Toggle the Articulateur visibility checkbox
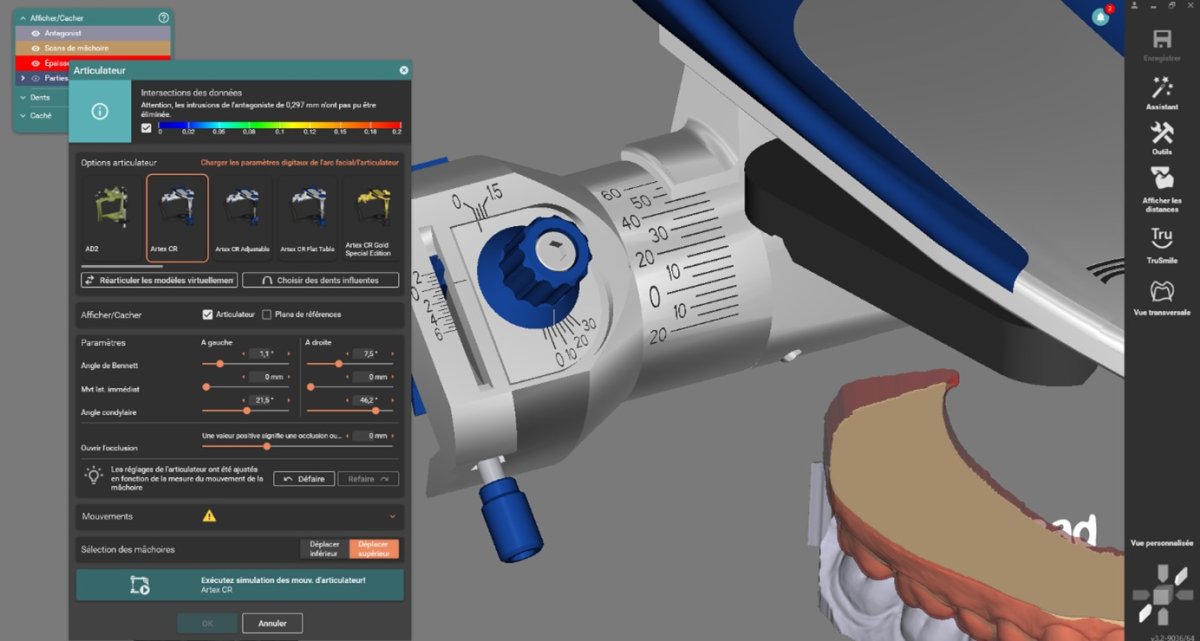The height and width of the screenshot is (641, 1200). [208, 315]
